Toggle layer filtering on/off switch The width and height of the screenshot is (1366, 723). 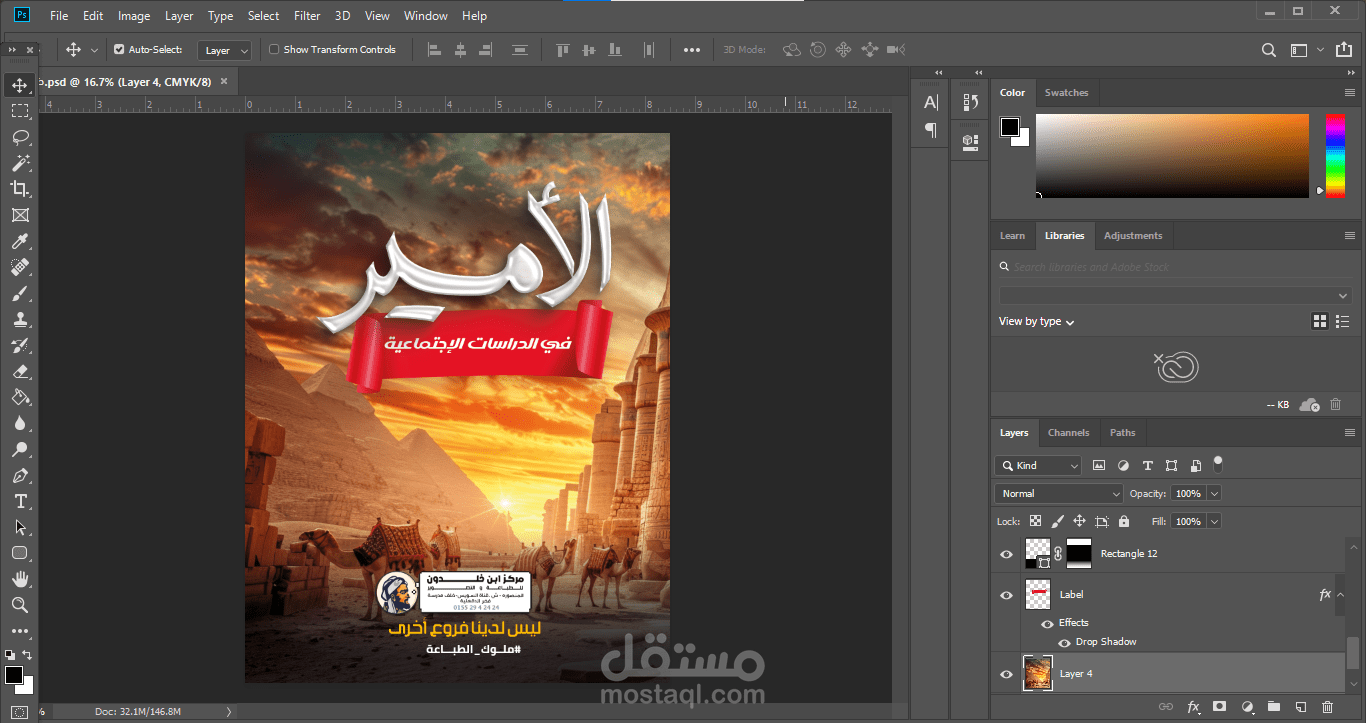(1218, 463)
